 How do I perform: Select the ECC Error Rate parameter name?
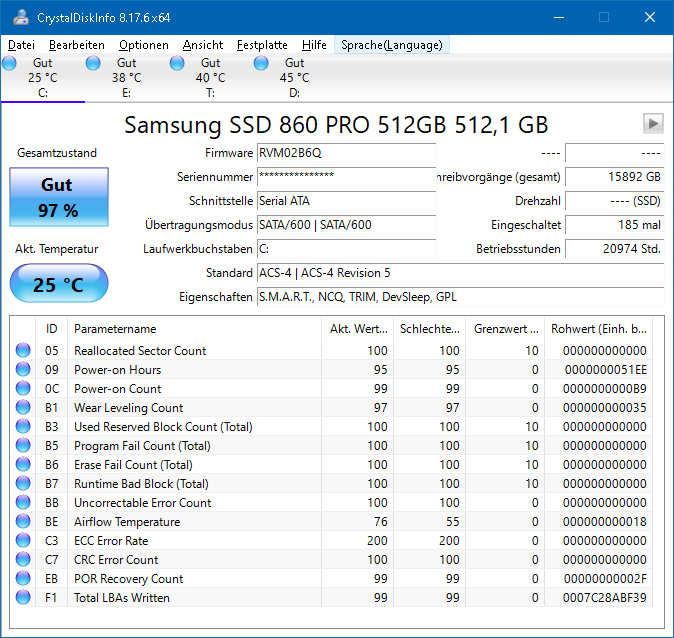pos(111,540)
